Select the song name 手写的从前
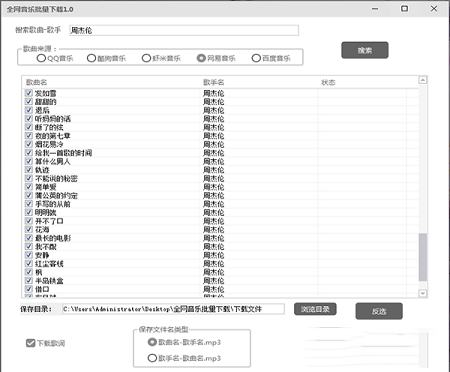The image size is (450, 372). click(53, 204)
